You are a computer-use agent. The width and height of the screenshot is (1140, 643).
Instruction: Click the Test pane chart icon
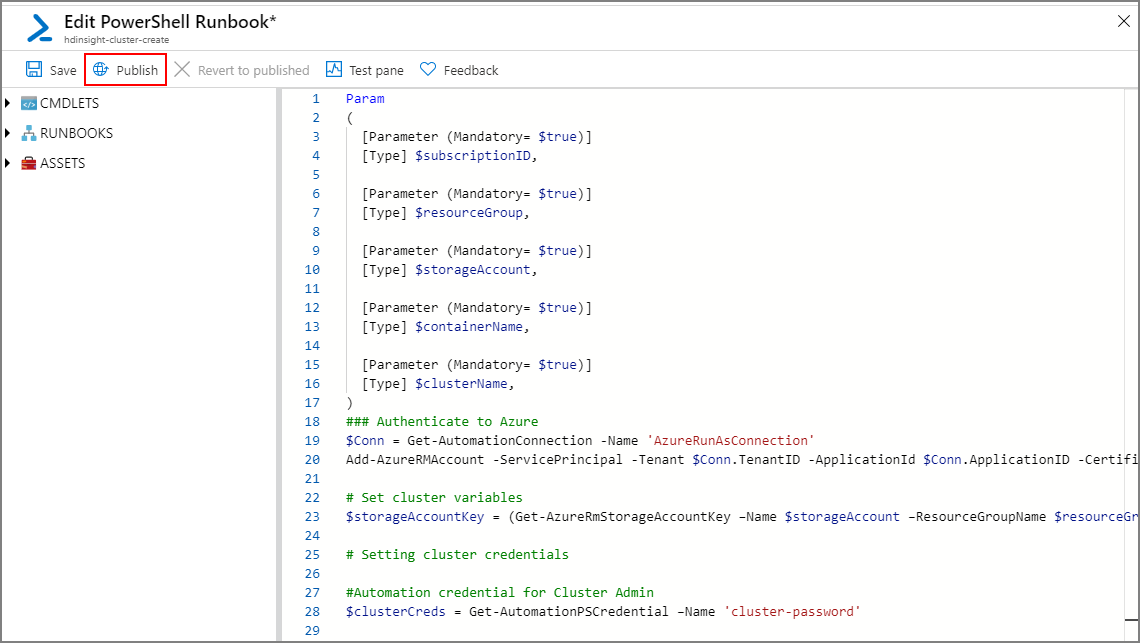tap(334, 70)
